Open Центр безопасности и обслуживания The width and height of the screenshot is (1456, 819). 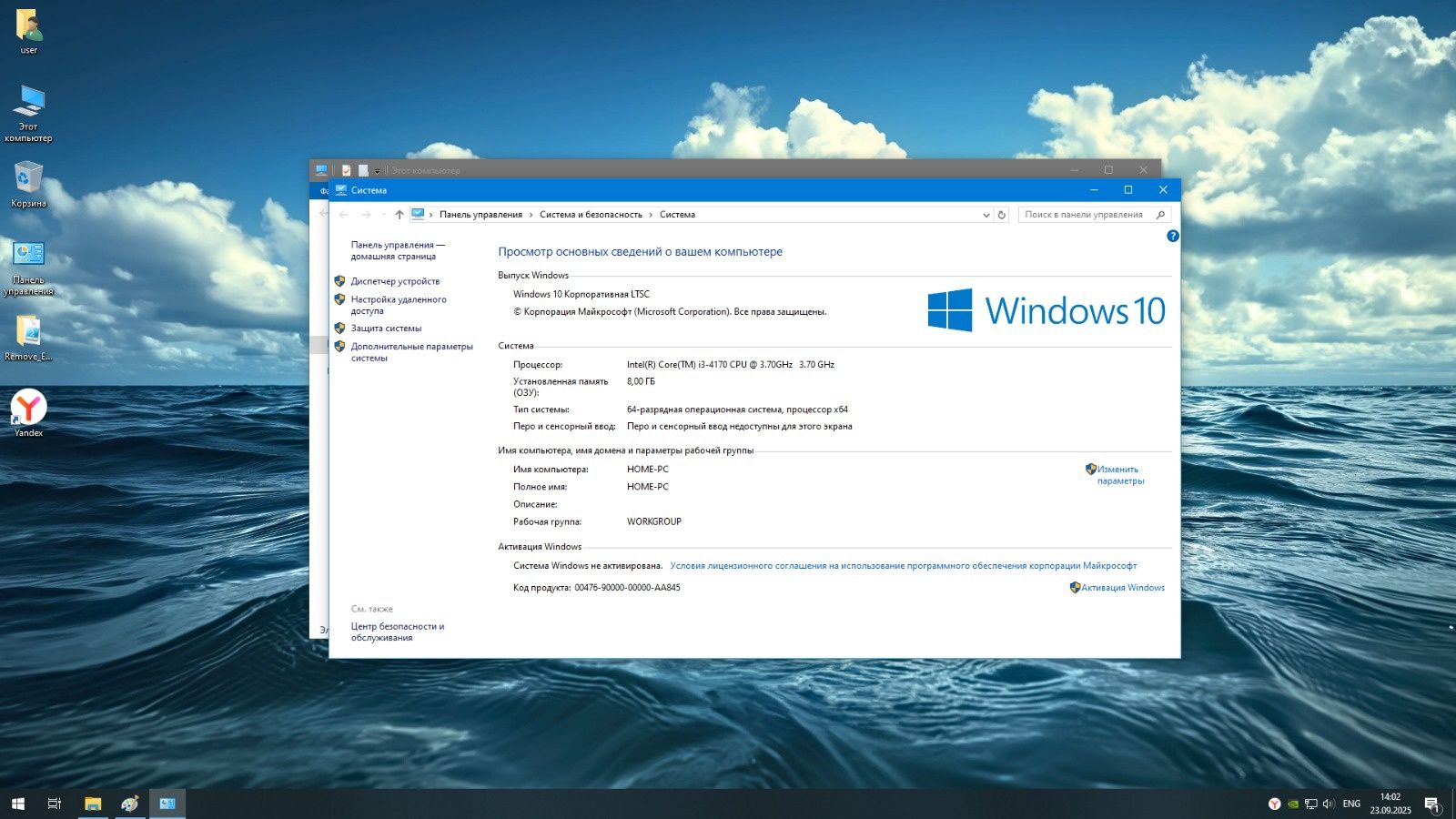pyautogui.click(x=398, y=632)
